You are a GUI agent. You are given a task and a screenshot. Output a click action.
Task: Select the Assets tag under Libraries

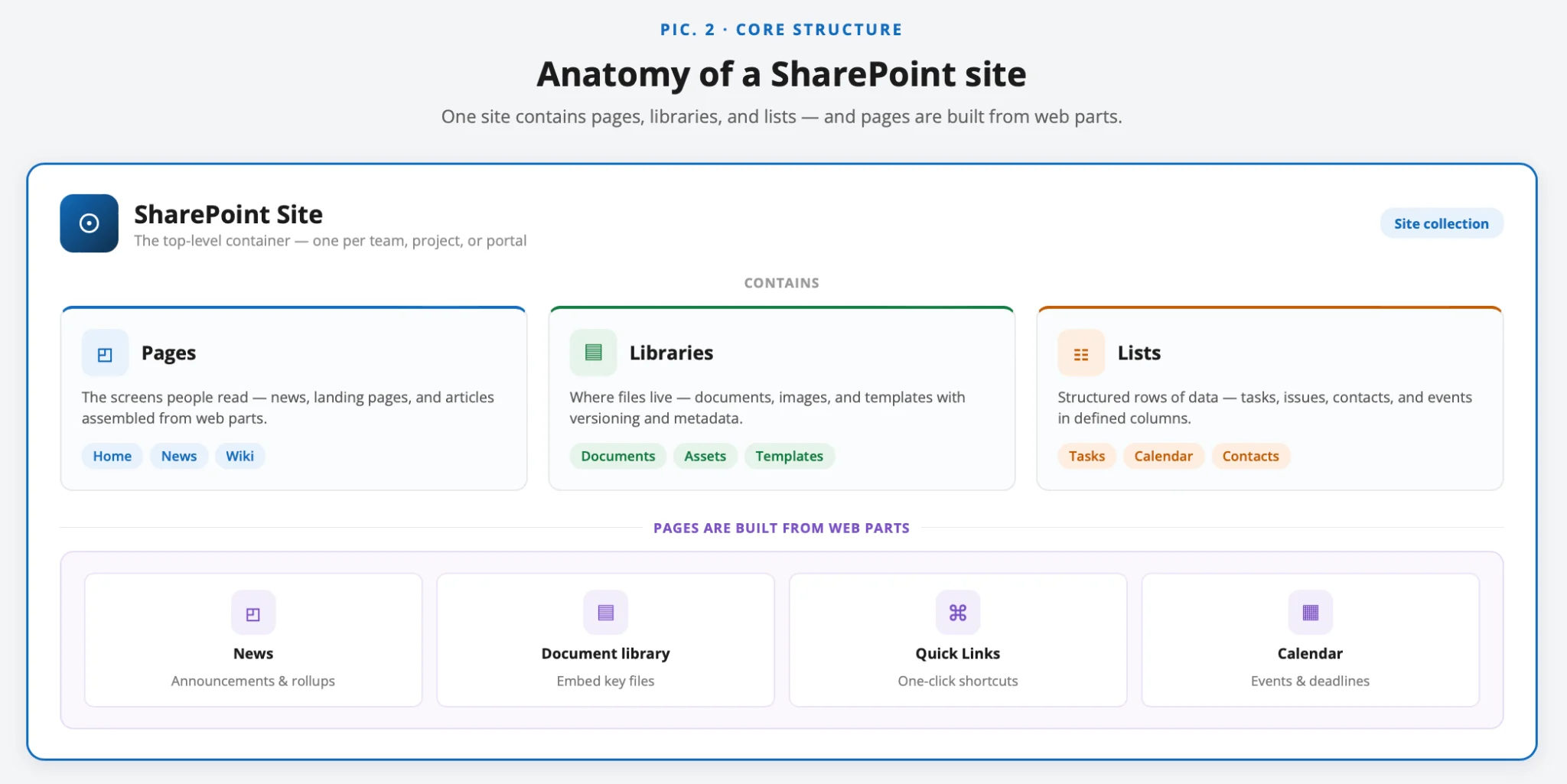705,456
